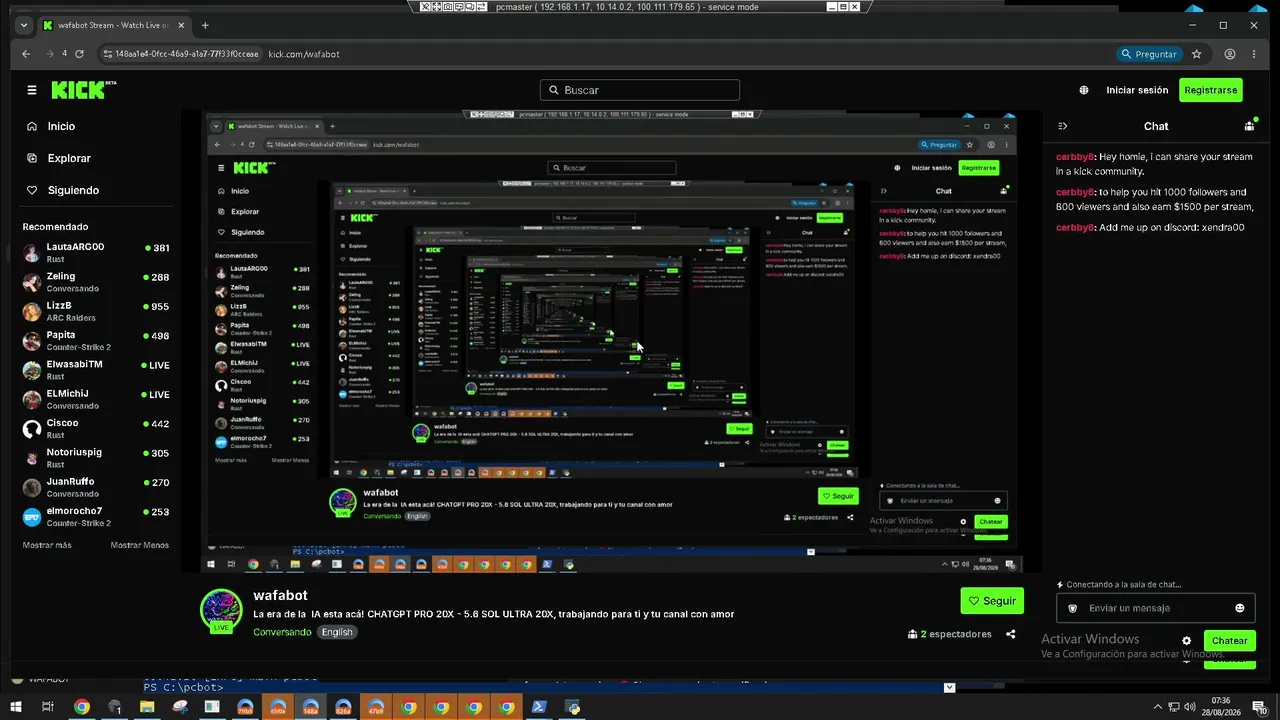Open the language globe icon

click(1084, 90)
